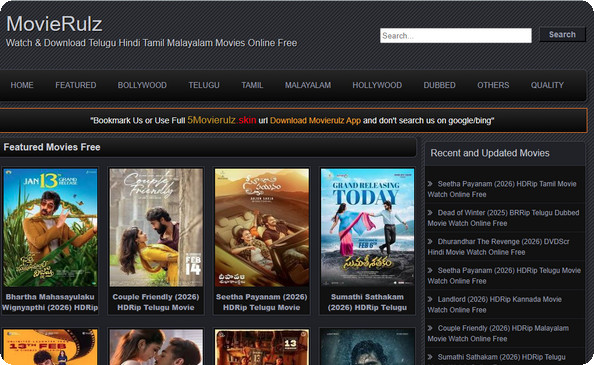Click arrow bullet beside Landlord (2026)
Screen dimensions: 594x365
click(430, 299)
